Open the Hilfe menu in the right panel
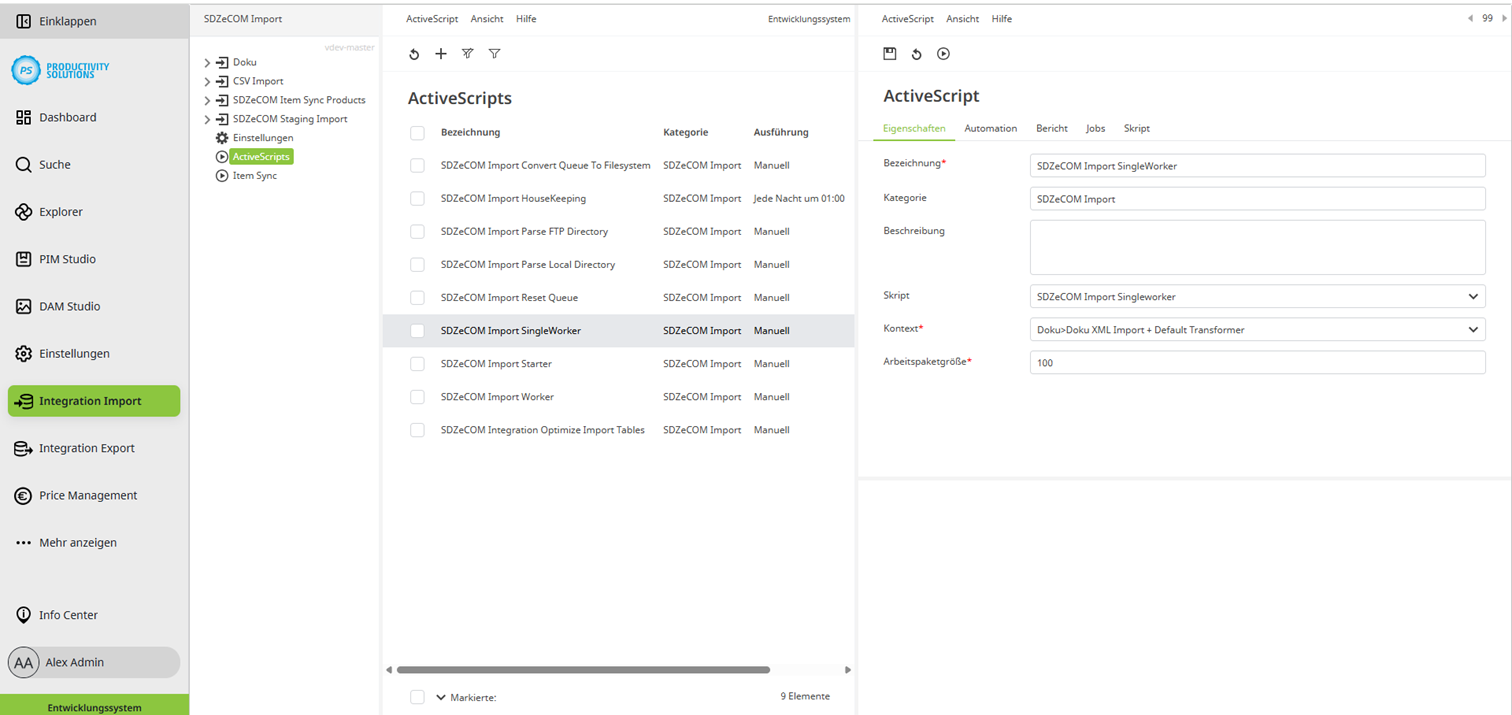1512x715 pixels. click(1001, 18)
